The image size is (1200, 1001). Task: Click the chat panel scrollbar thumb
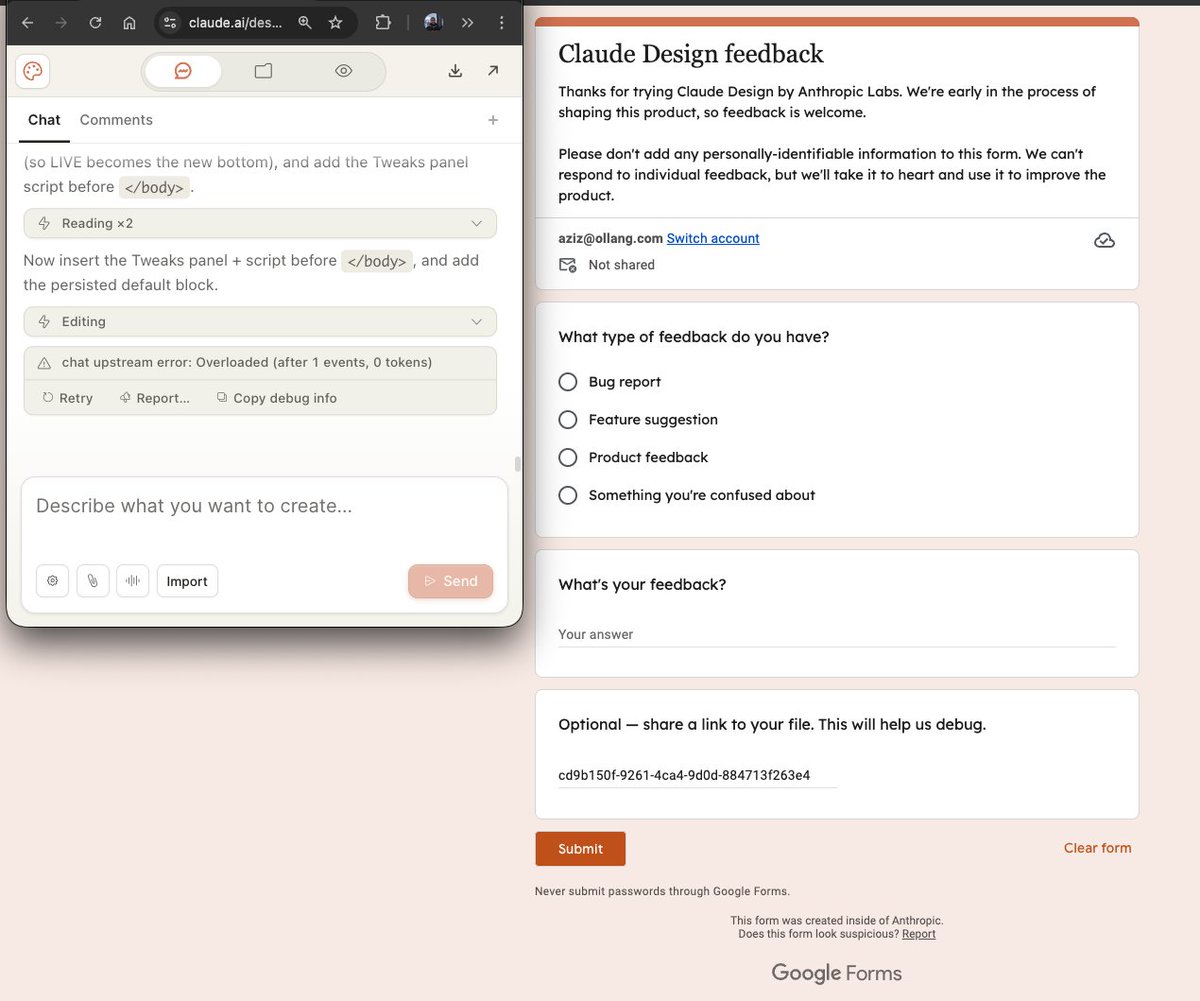517,464
